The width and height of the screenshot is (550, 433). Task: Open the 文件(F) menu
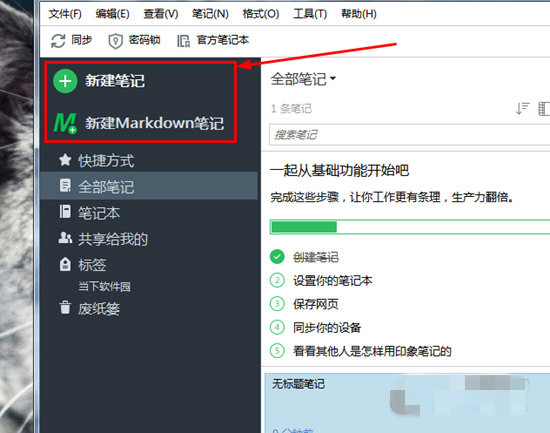click(x=65, y=14)
